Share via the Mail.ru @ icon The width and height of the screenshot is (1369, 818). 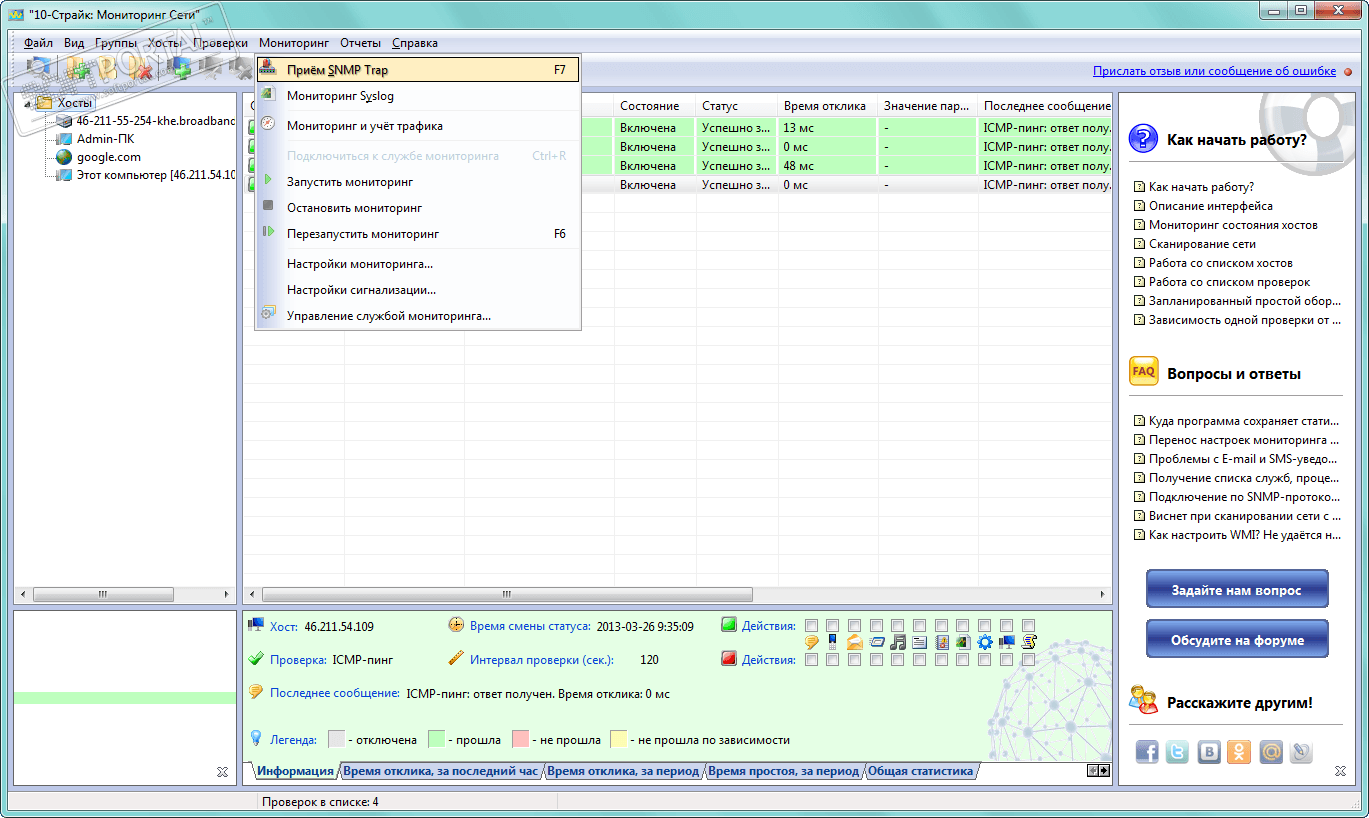(1270, 752)
